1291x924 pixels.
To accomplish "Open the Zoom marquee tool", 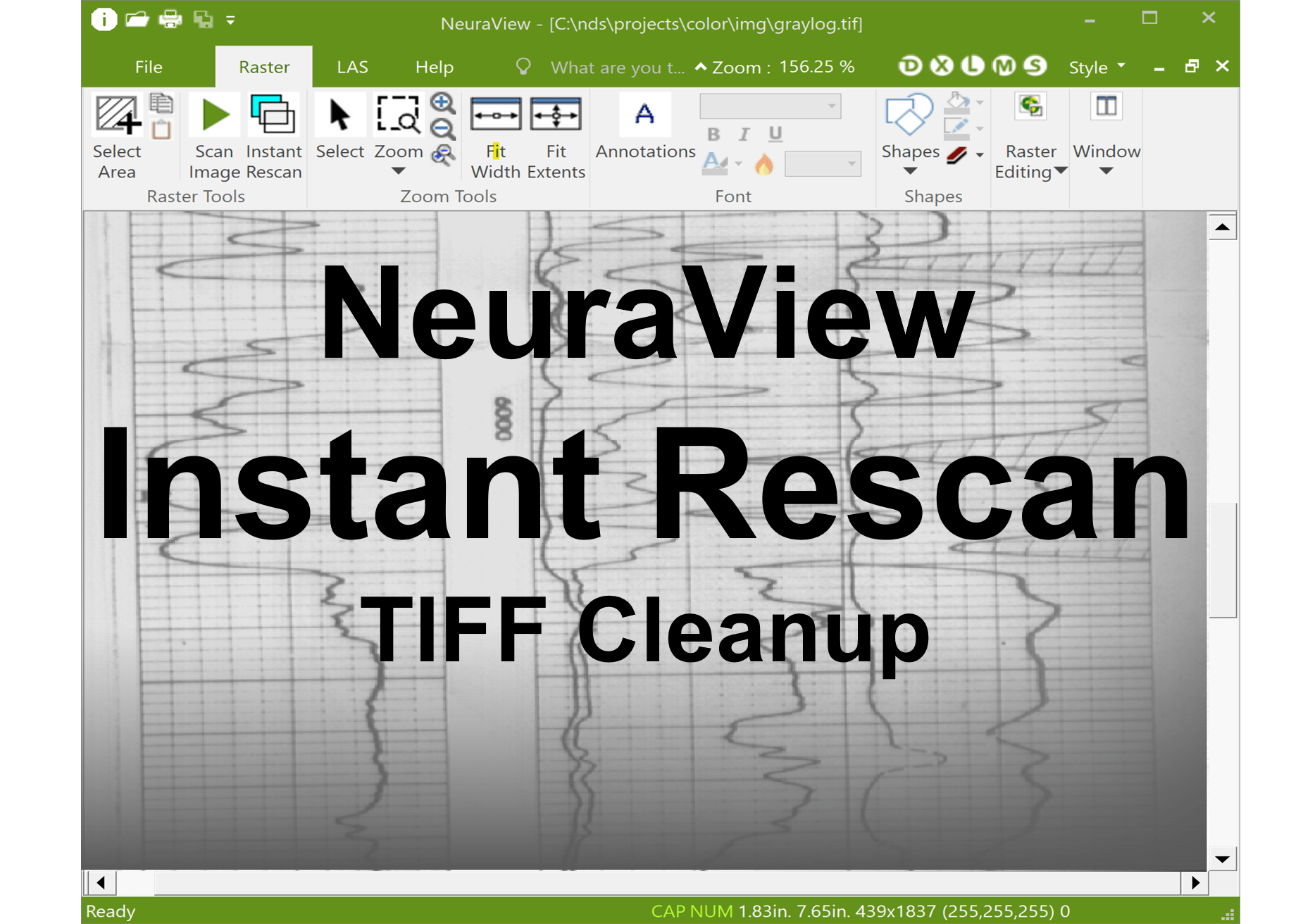I will 398,127.
